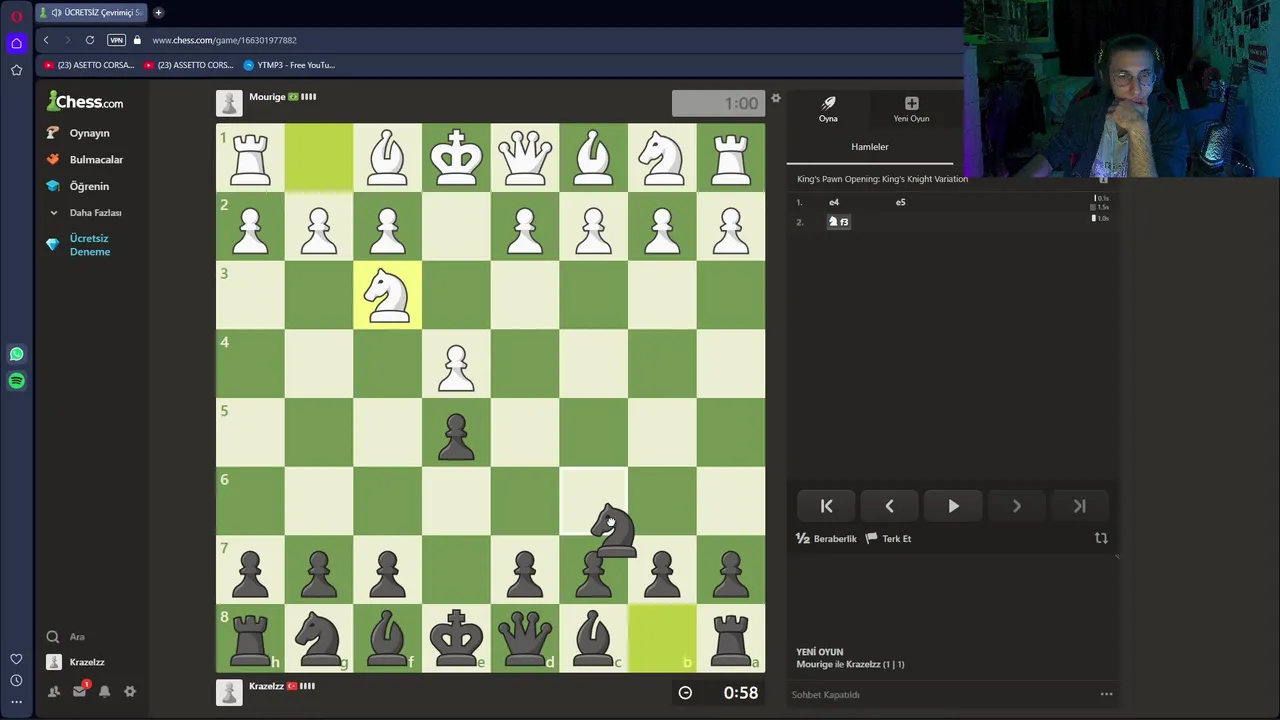Open Opera sidebar heart icon
The height and width of the screenshot is (720, 1280).
[16, 659]
